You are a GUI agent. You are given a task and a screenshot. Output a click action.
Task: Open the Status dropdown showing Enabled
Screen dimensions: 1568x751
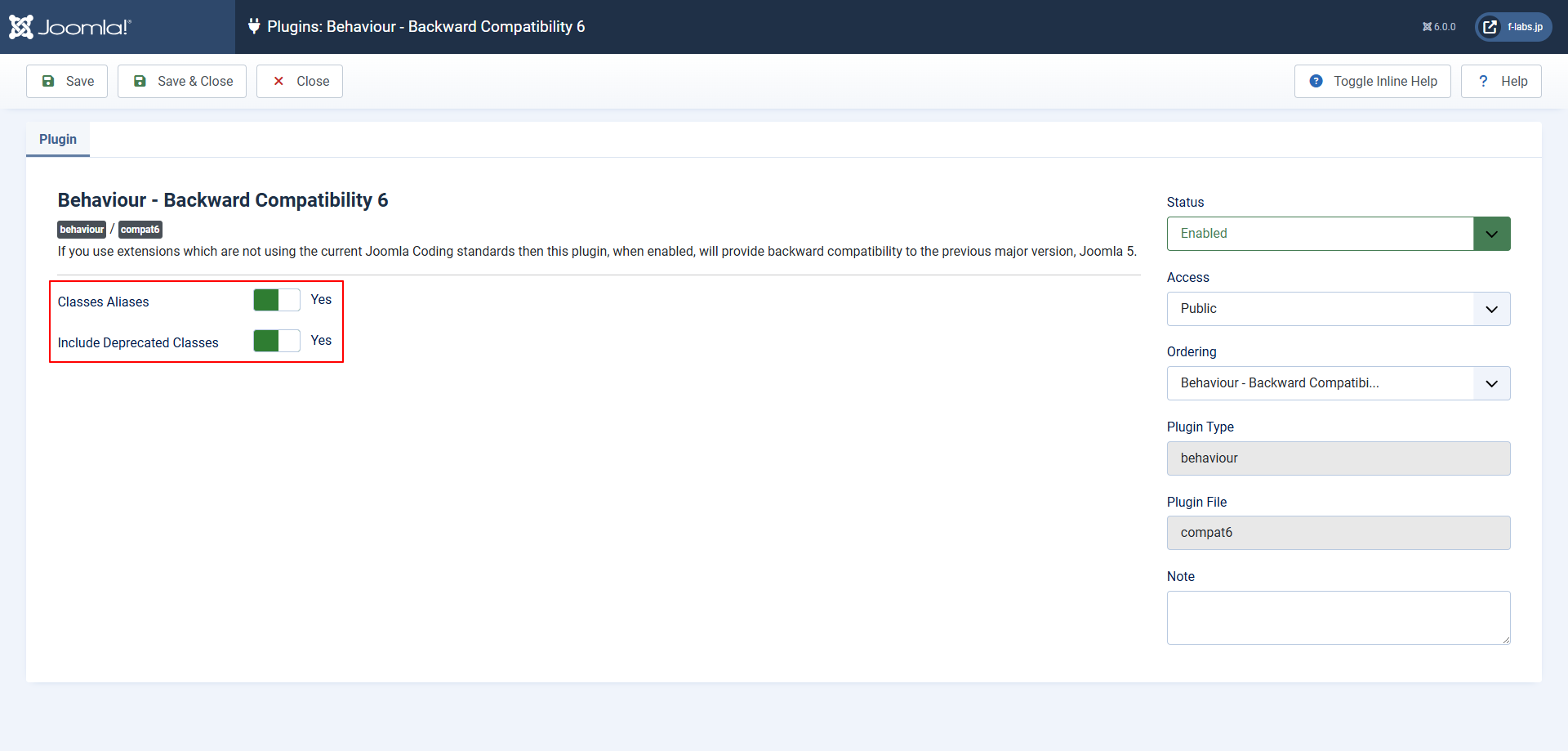(1338, 234)
